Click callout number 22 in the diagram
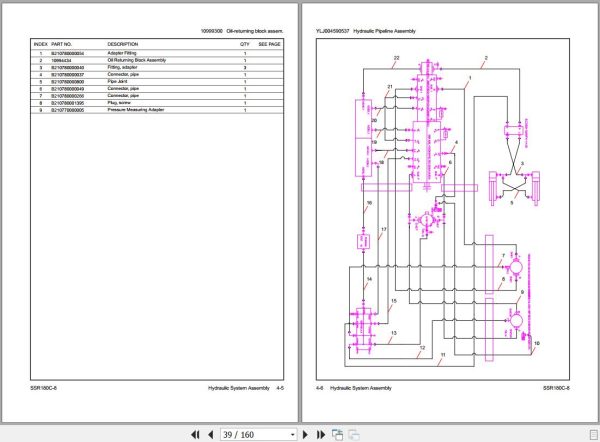The height and width of the screenshot is (442, 600). point(396,58)
